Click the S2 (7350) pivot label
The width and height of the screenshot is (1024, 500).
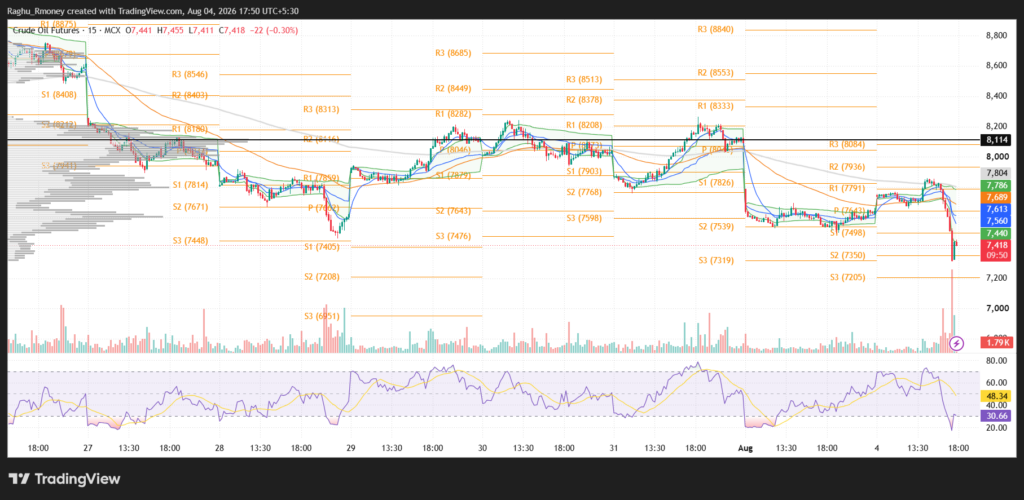849,255
